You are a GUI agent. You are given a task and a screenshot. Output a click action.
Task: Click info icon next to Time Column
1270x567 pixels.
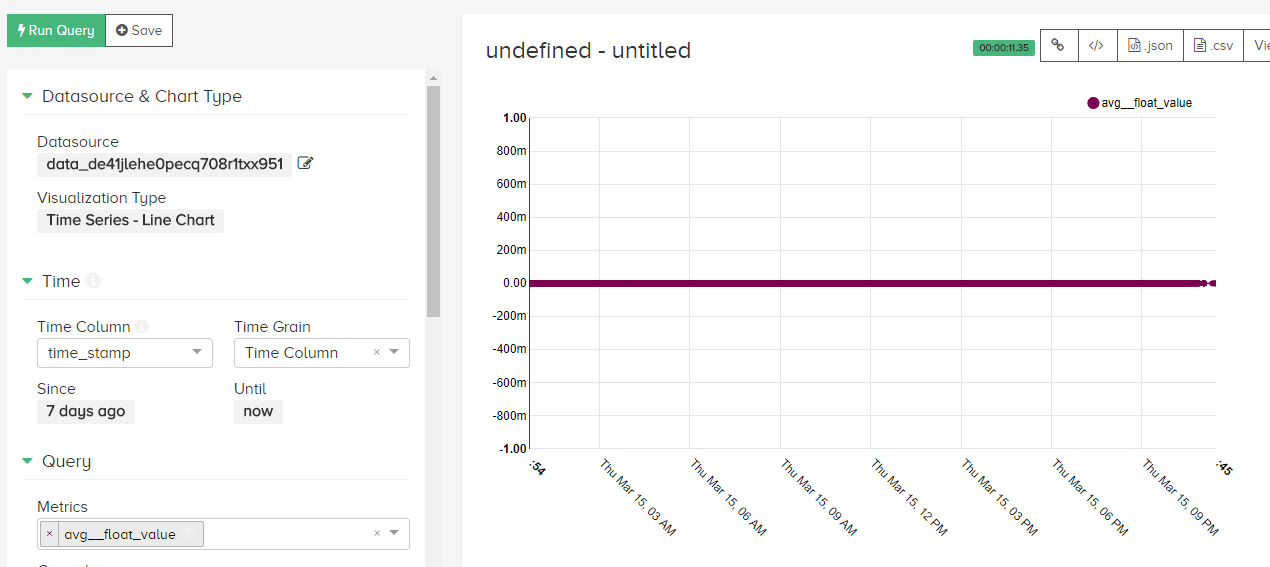pyautogui.click(x=142, y=326)
